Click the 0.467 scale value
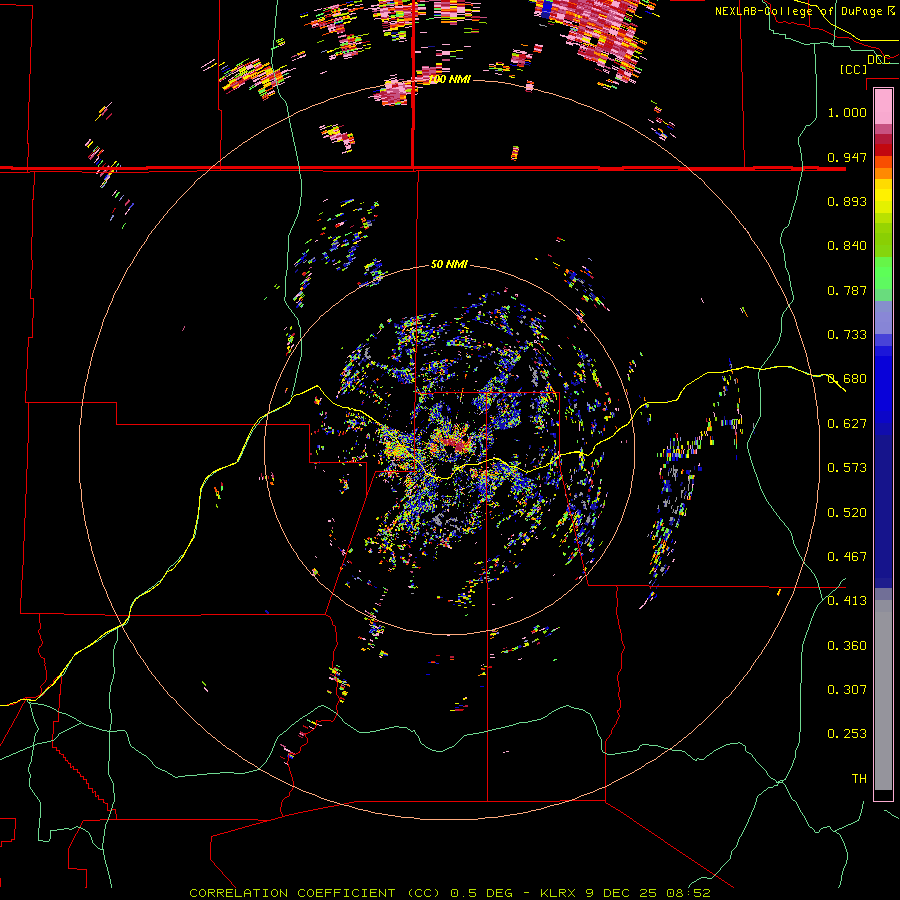Screen dimensions: 900x900 847,557
